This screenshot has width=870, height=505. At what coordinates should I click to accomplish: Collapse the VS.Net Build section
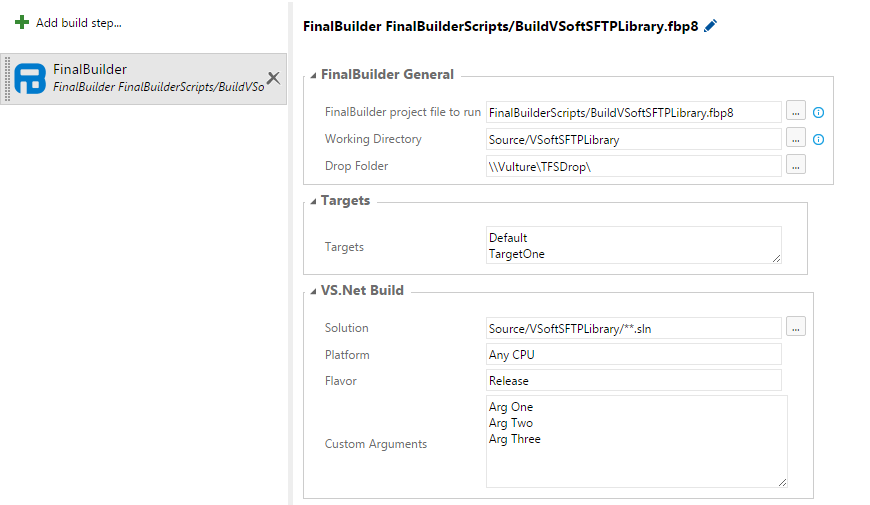pos(313,291)
